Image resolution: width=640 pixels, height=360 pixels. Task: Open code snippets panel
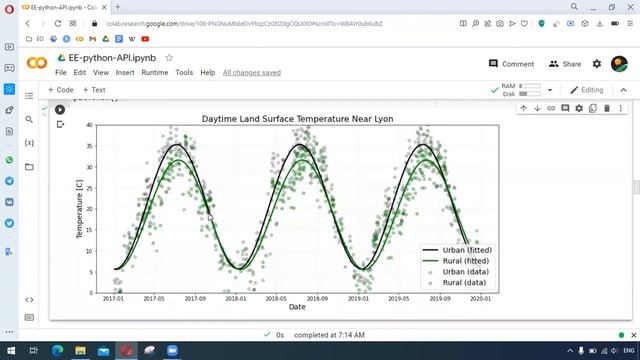pos(29,300)
